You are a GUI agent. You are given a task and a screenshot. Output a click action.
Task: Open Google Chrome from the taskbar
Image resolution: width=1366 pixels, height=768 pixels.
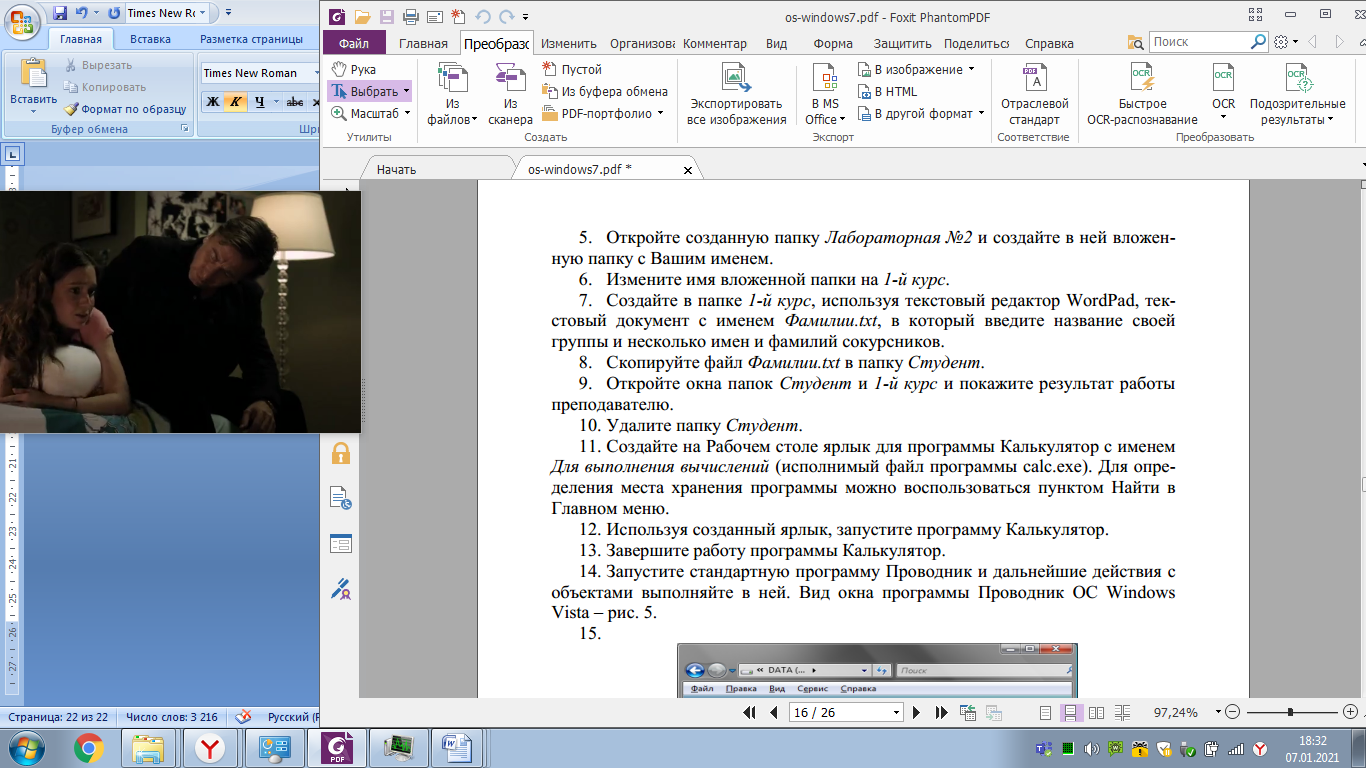[88, 747]
